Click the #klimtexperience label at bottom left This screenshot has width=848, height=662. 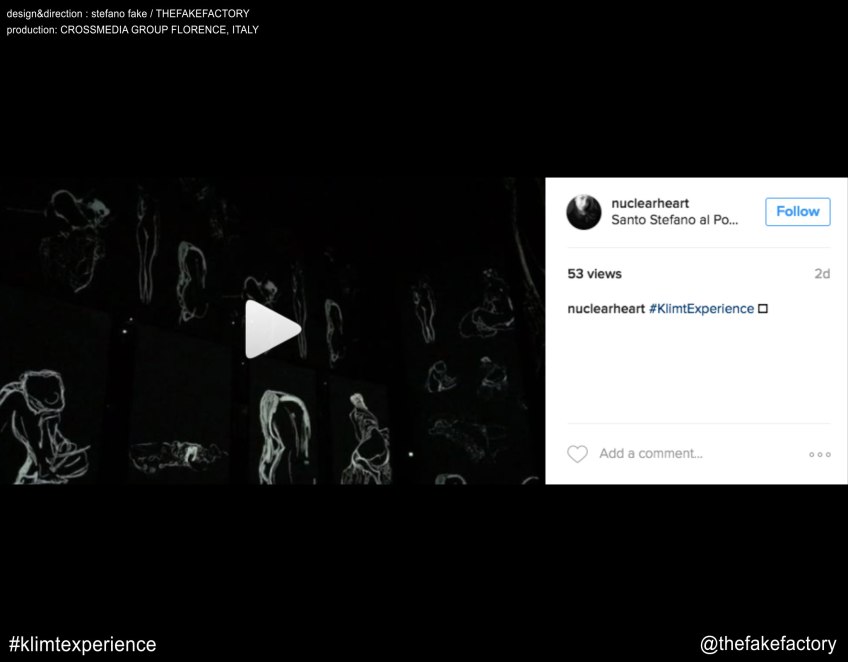82,644
